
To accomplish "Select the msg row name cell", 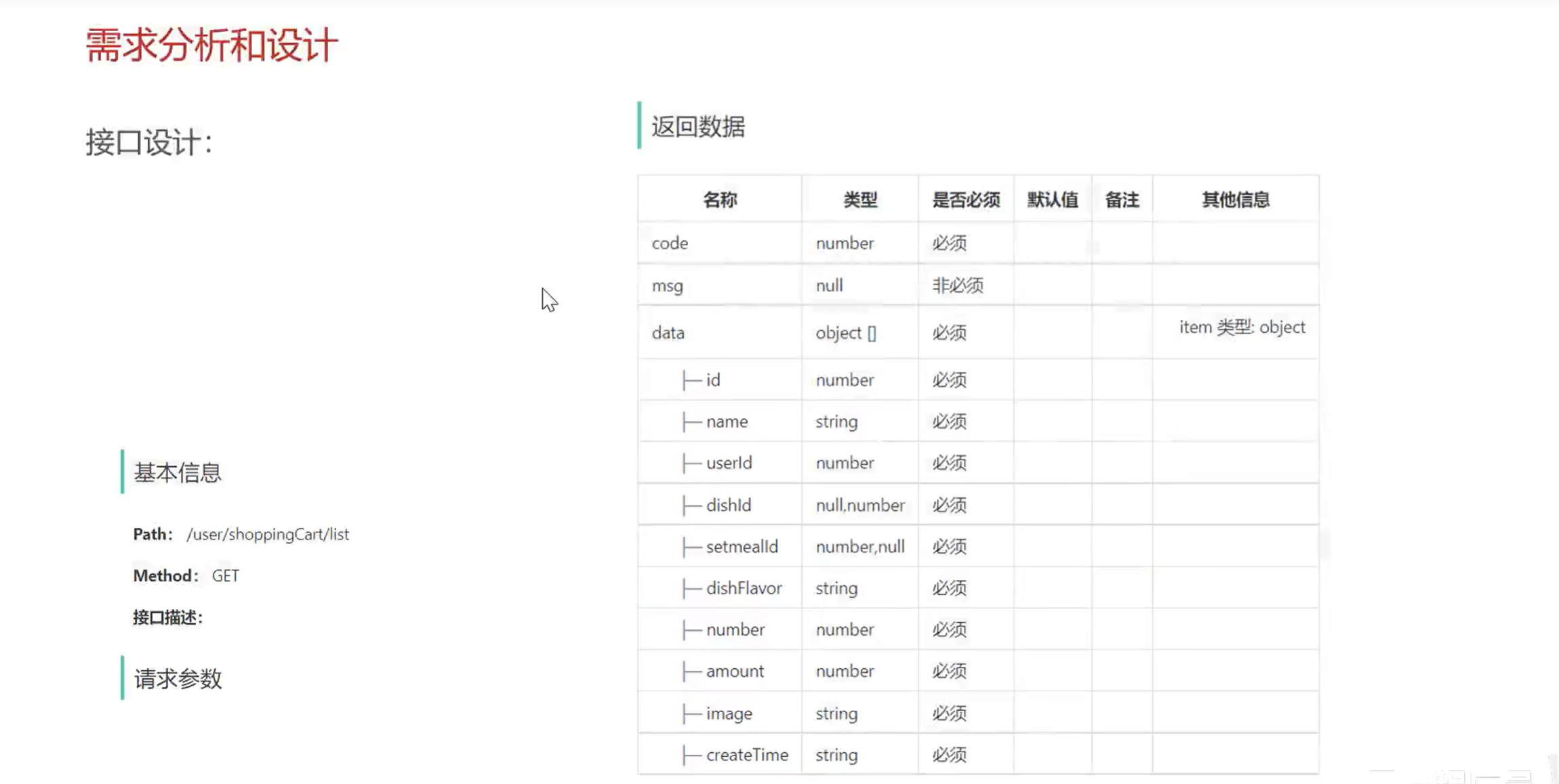I will 667,286.
